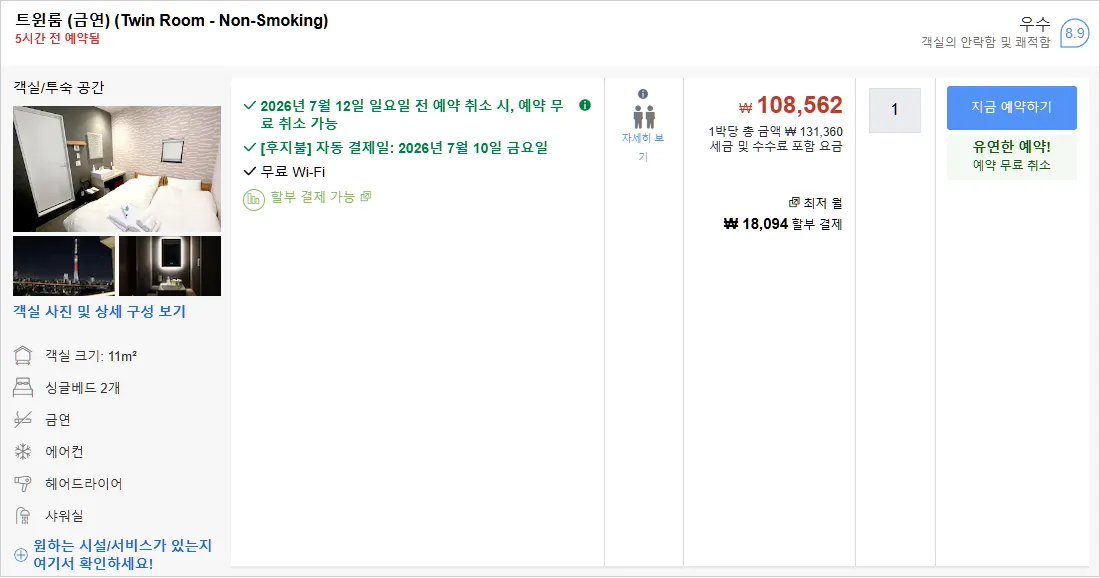Open the room quantity selector showing 1
The width and height of the screenshot is (1100, 578).
(894, 109)
